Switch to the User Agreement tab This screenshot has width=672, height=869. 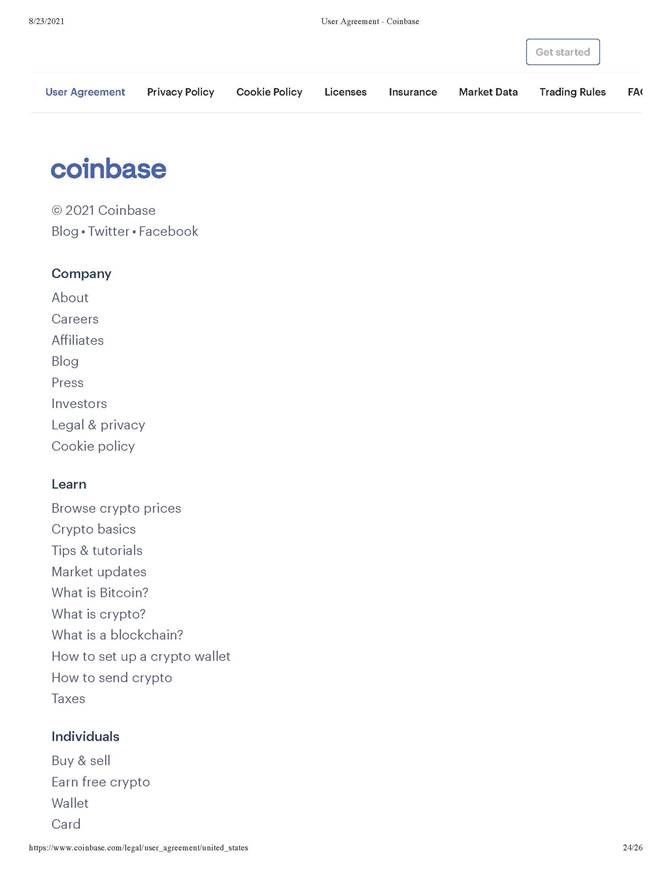pyautogui.click(x=85, y=92)
